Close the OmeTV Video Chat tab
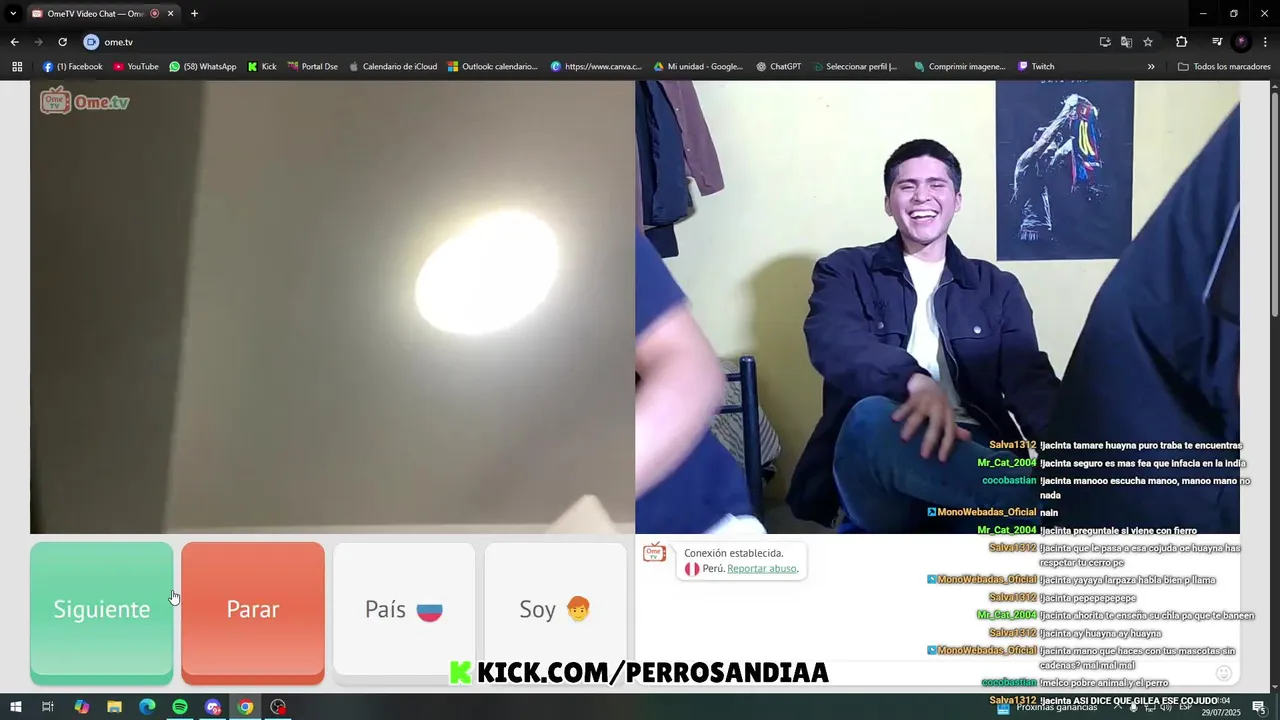The height and width of the screenshot is (720, 1280). point(170,14)
